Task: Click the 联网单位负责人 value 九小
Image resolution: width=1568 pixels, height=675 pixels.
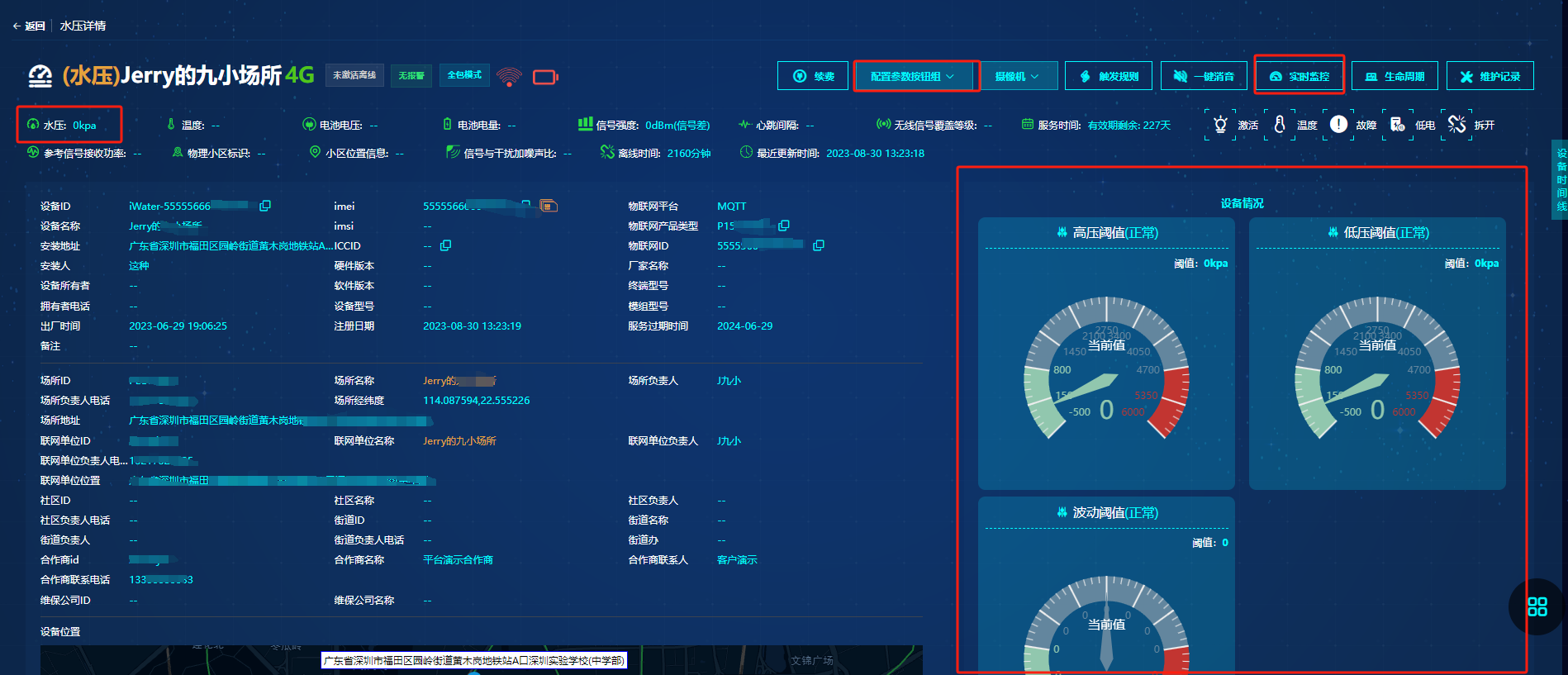Action: (x=729, y=441)
